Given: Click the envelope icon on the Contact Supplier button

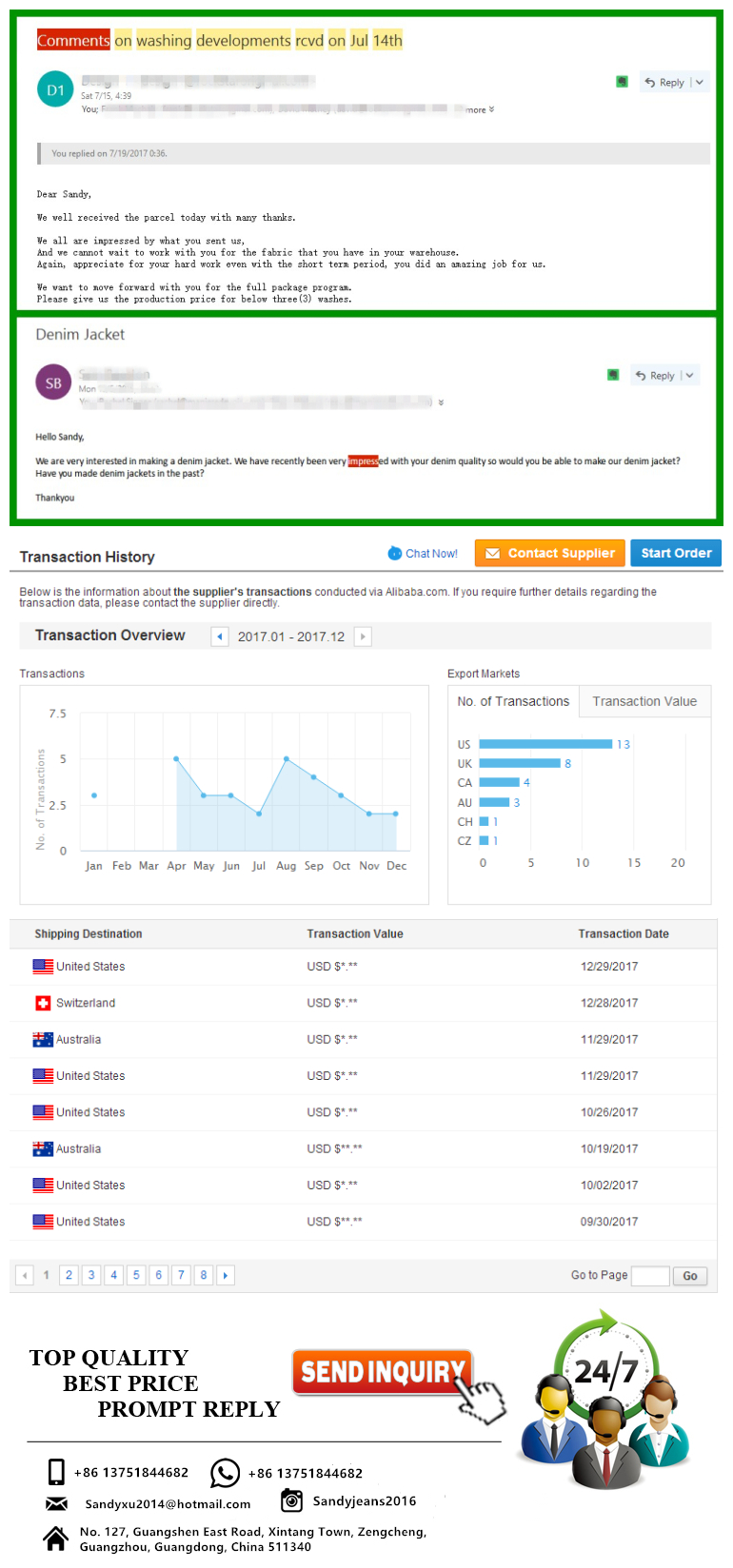Looking at the screenshot, I should tap(493, 554).
